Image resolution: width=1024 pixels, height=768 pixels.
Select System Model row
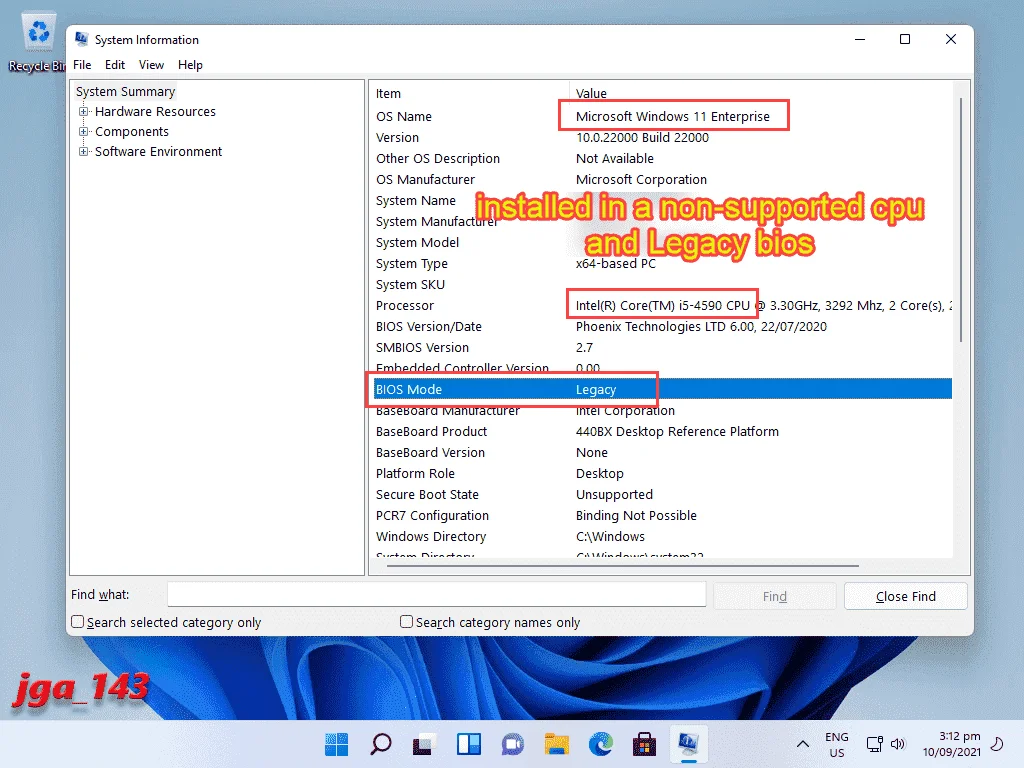tap(661, 242)
